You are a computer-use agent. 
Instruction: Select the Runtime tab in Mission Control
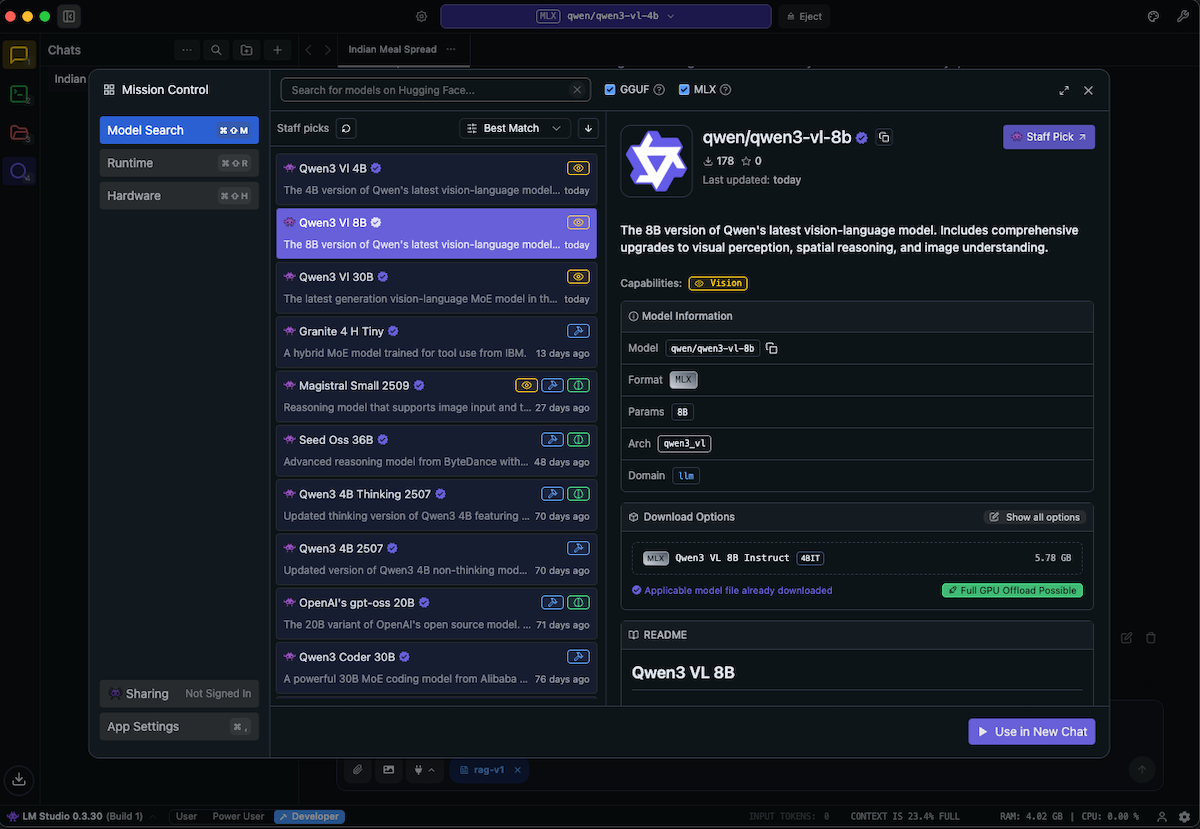pyautogui.click(x=179, y=163)
